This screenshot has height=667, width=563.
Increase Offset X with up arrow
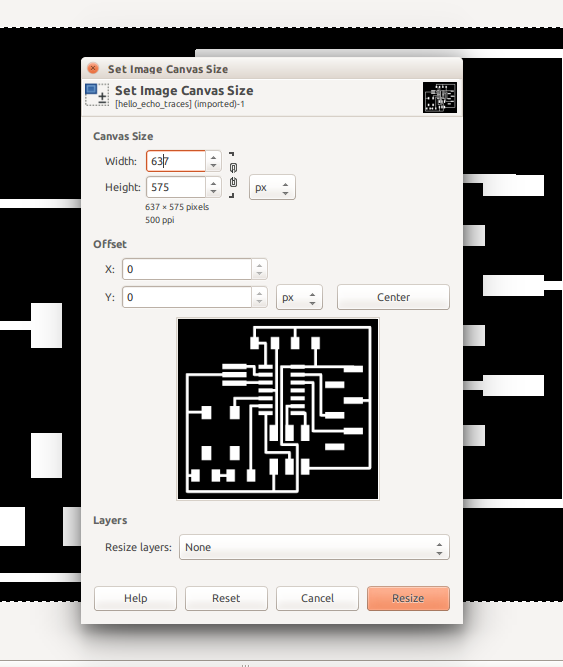click(x=259, y=265)
